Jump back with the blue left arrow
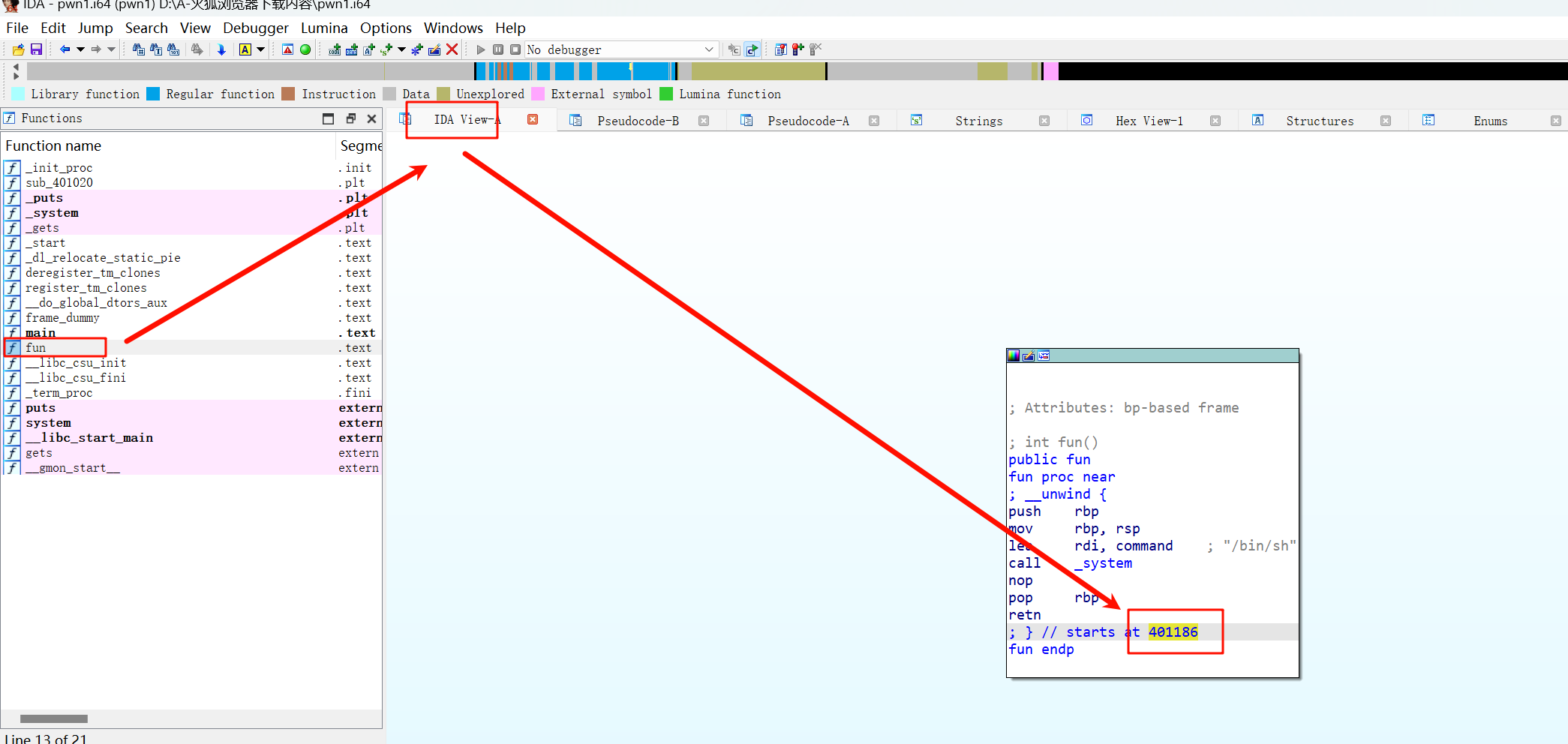 coord(65,49)
